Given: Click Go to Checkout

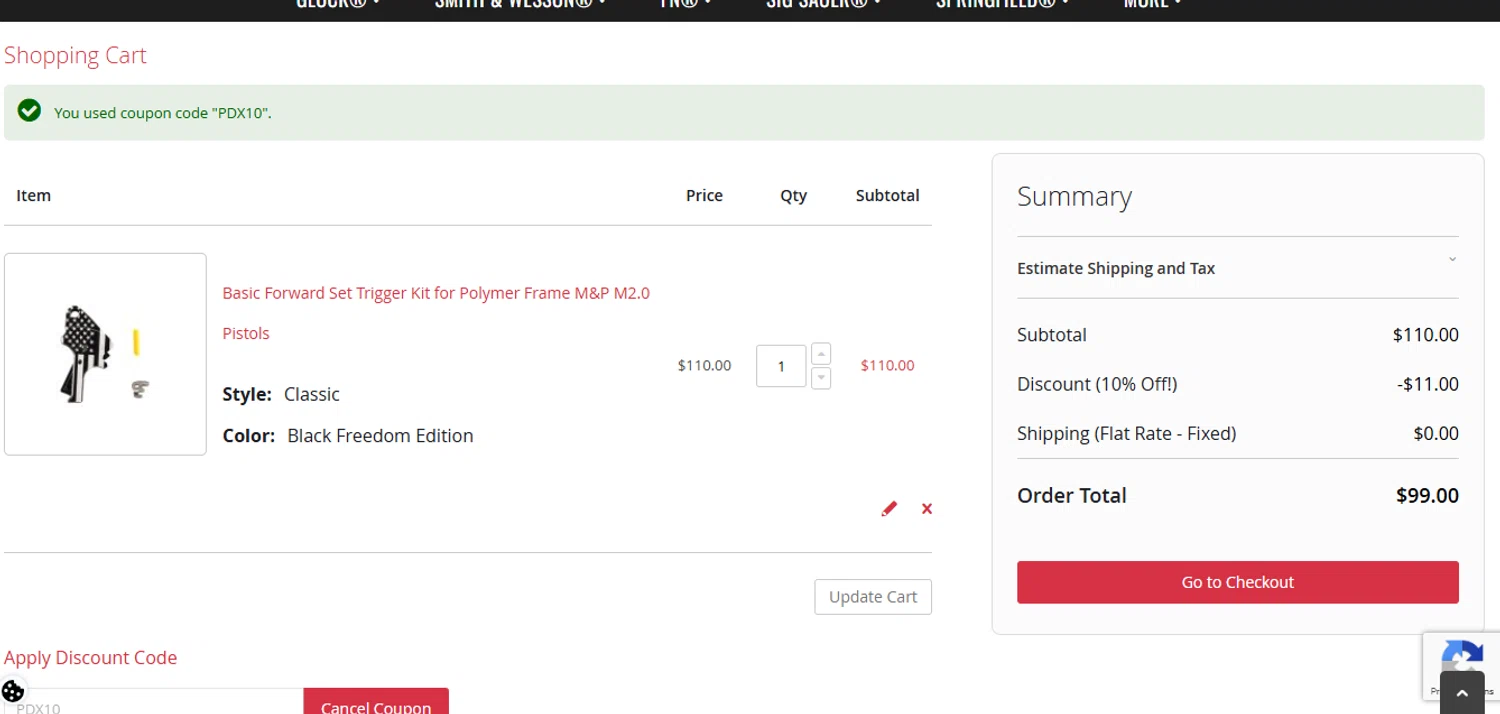Looking at the screenshot, I should point(1237,582).
